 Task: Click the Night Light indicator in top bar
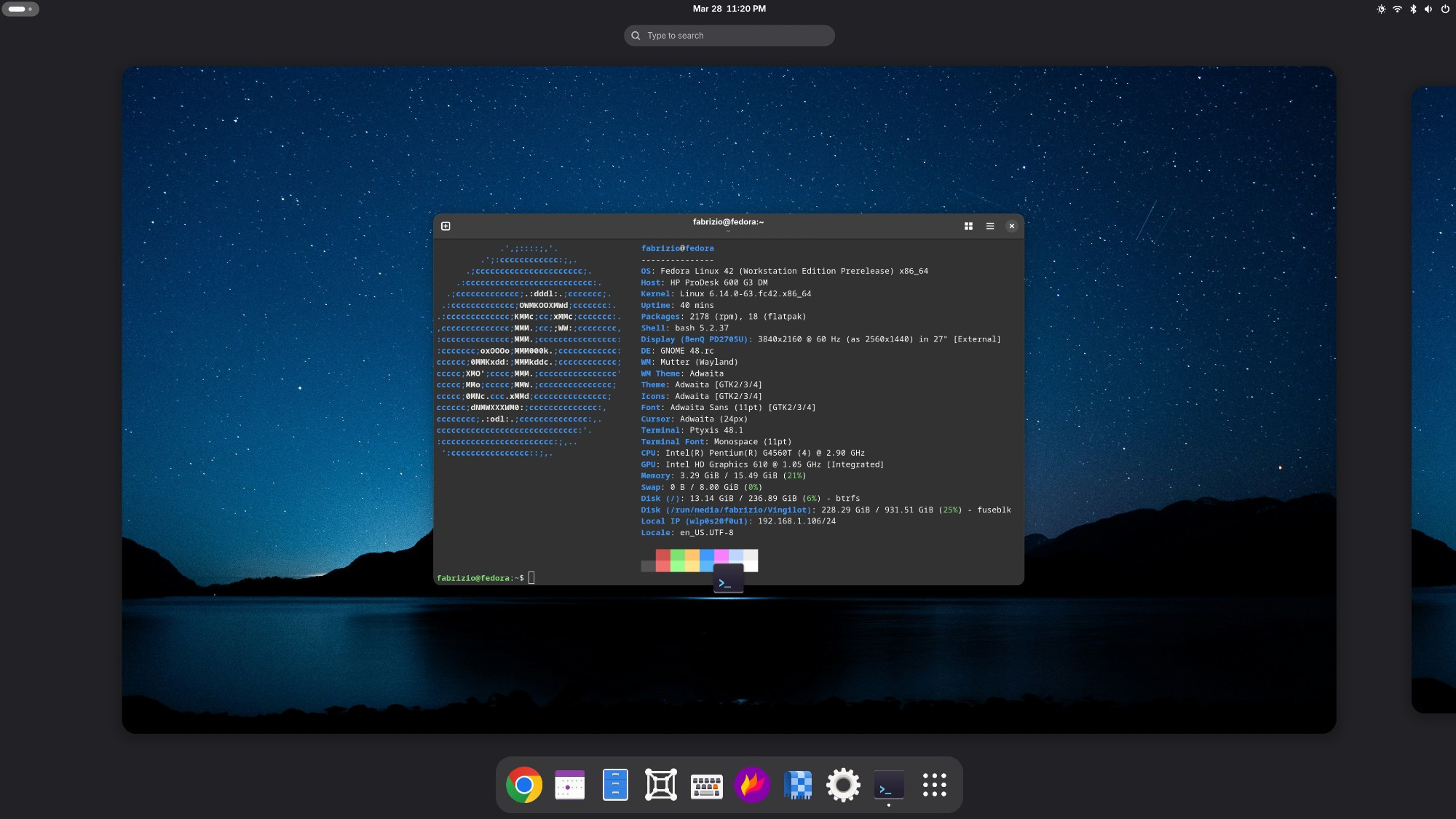click(1381, 9)
